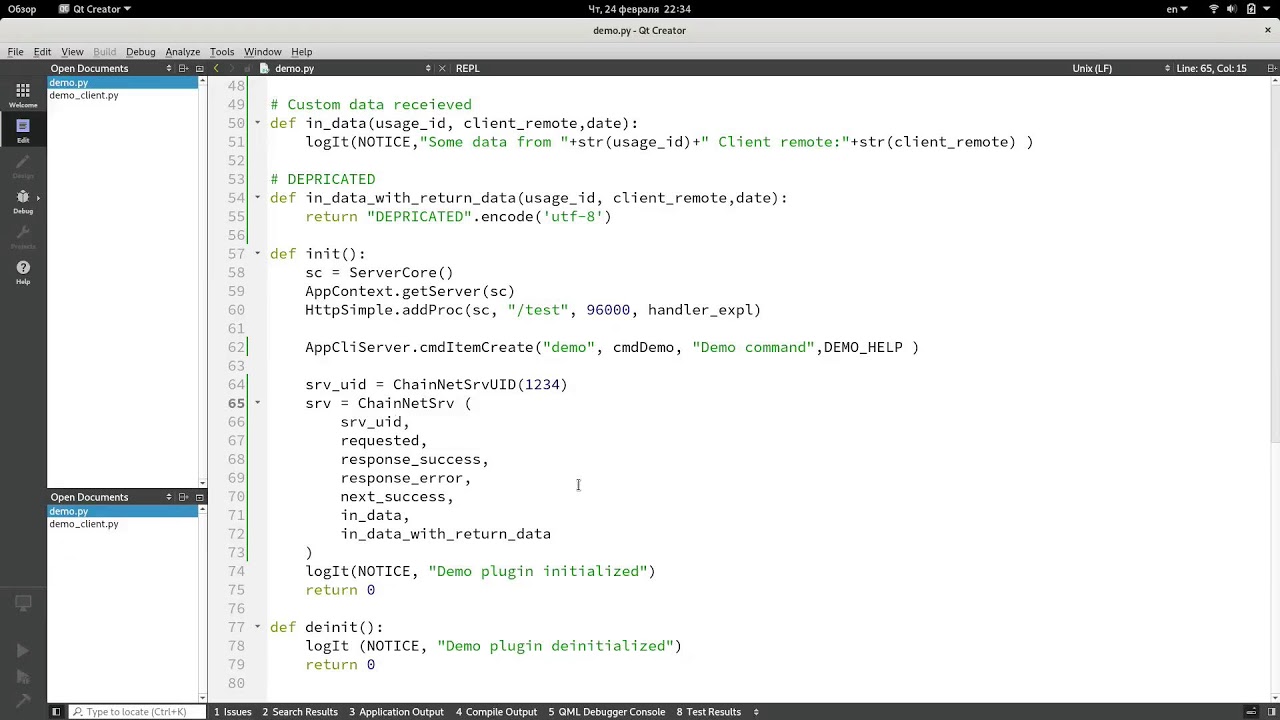1280x720 pixels.
Task: Collapse the deinit function at line 77
Action: tap(257, 627)
